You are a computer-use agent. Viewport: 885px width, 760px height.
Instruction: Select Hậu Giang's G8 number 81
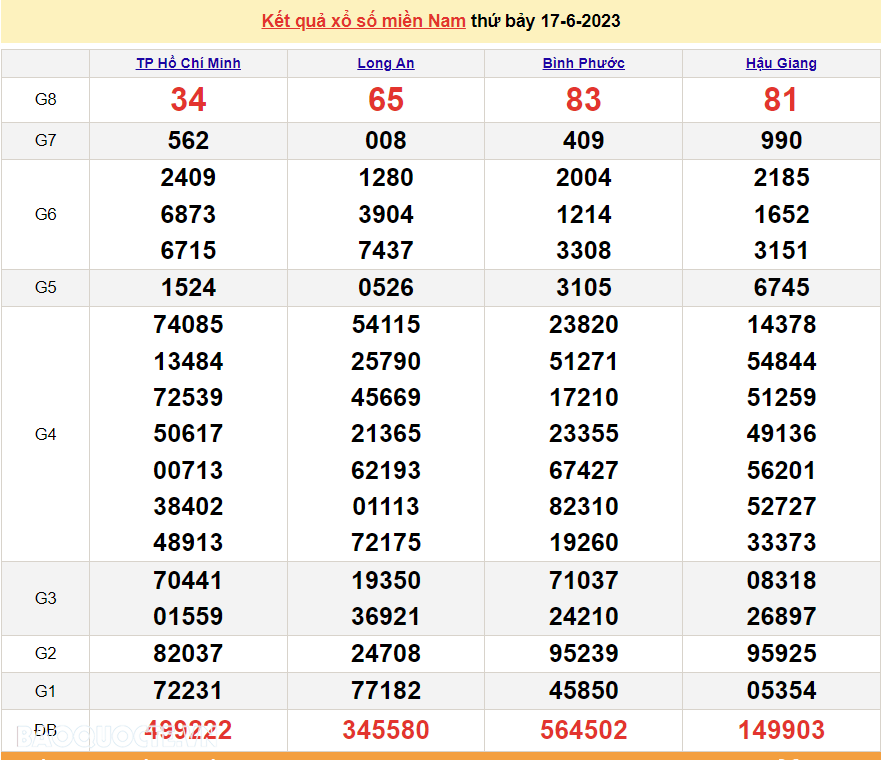click(781, 100)
